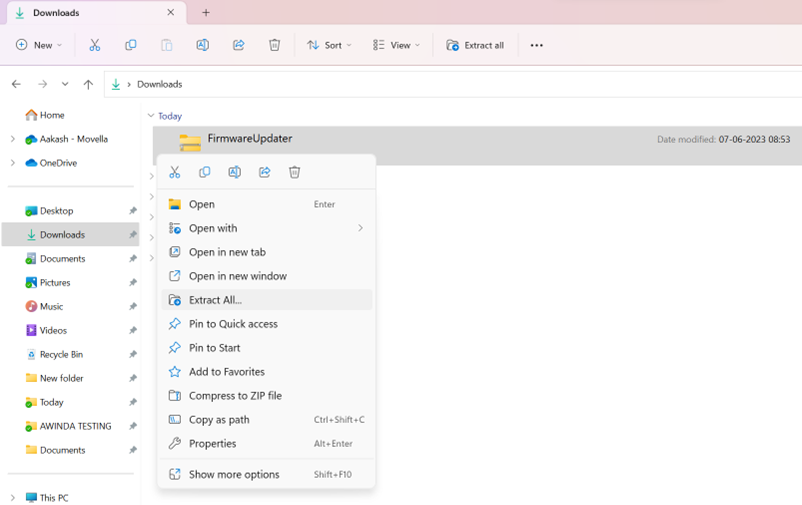802x505 pixels.
Task: Go up one folder level with Up arrow
Action: coord(88,85)
